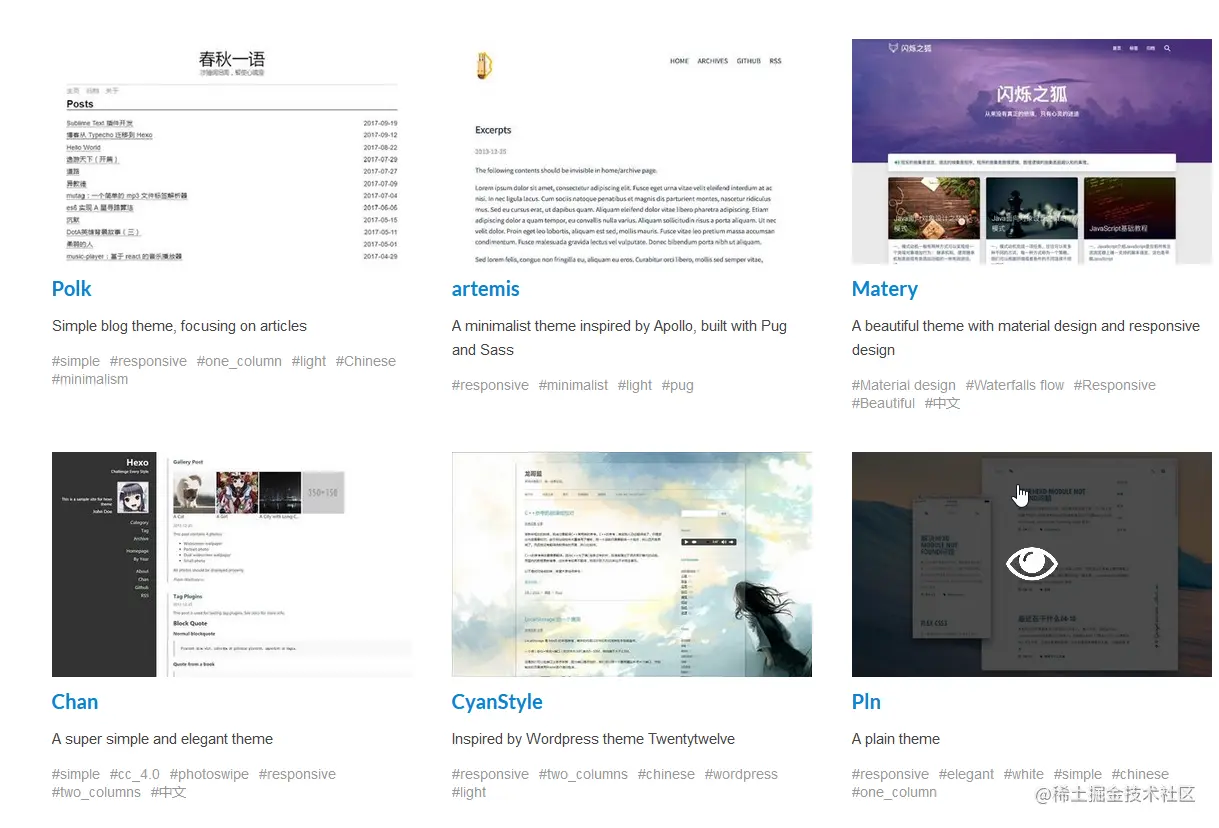This screenshot has width=1219, height=828.
Task: Select the #chinese tag under CyanStyle
Action: pos(666,774)
